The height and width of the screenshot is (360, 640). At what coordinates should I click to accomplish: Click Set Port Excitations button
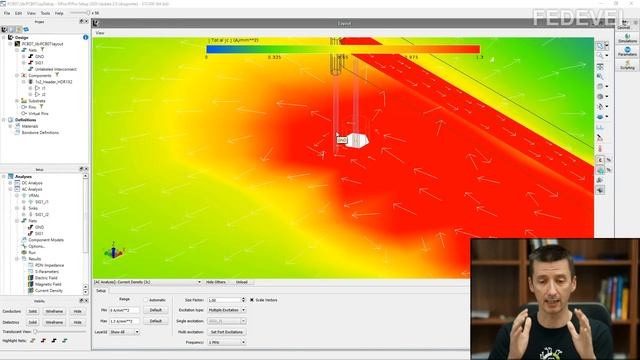pos(227,332)
